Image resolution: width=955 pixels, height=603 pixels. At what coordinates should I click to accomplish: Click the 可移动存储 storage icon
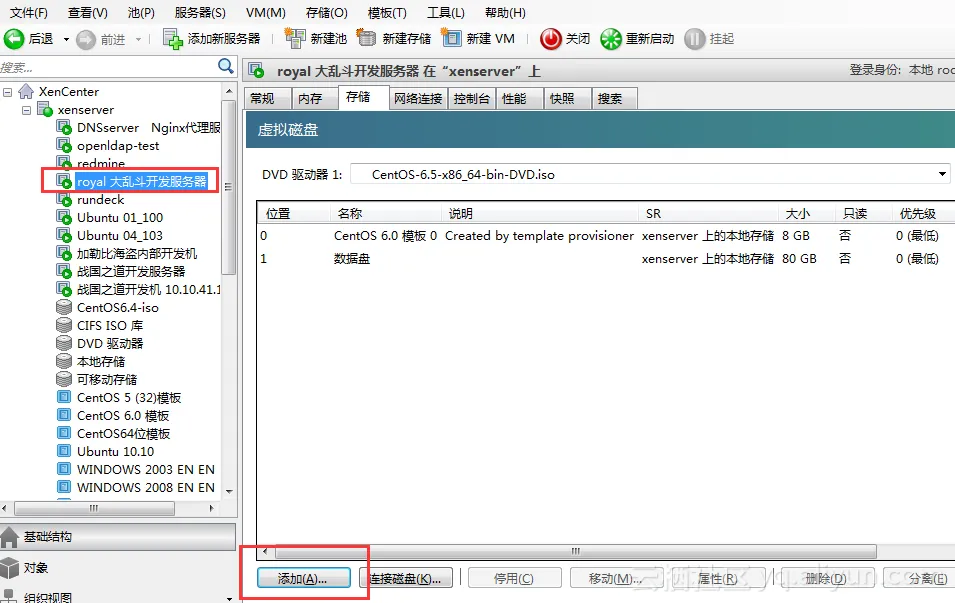click(64, 379)
